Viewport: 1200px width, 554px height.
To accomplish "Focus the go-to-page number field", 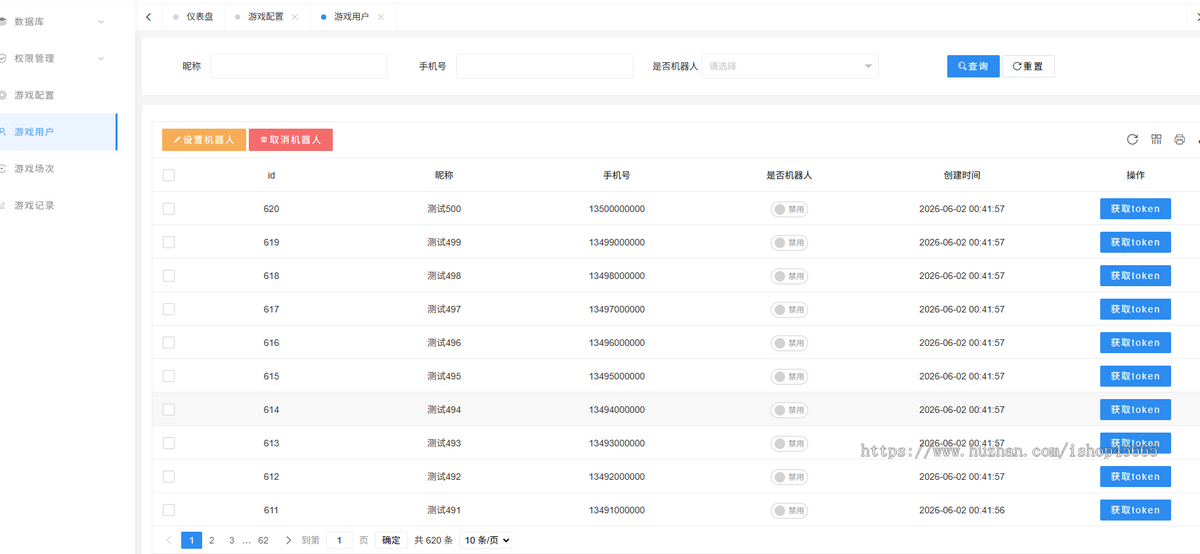I will pyautogui.click(x=339, y=540).
